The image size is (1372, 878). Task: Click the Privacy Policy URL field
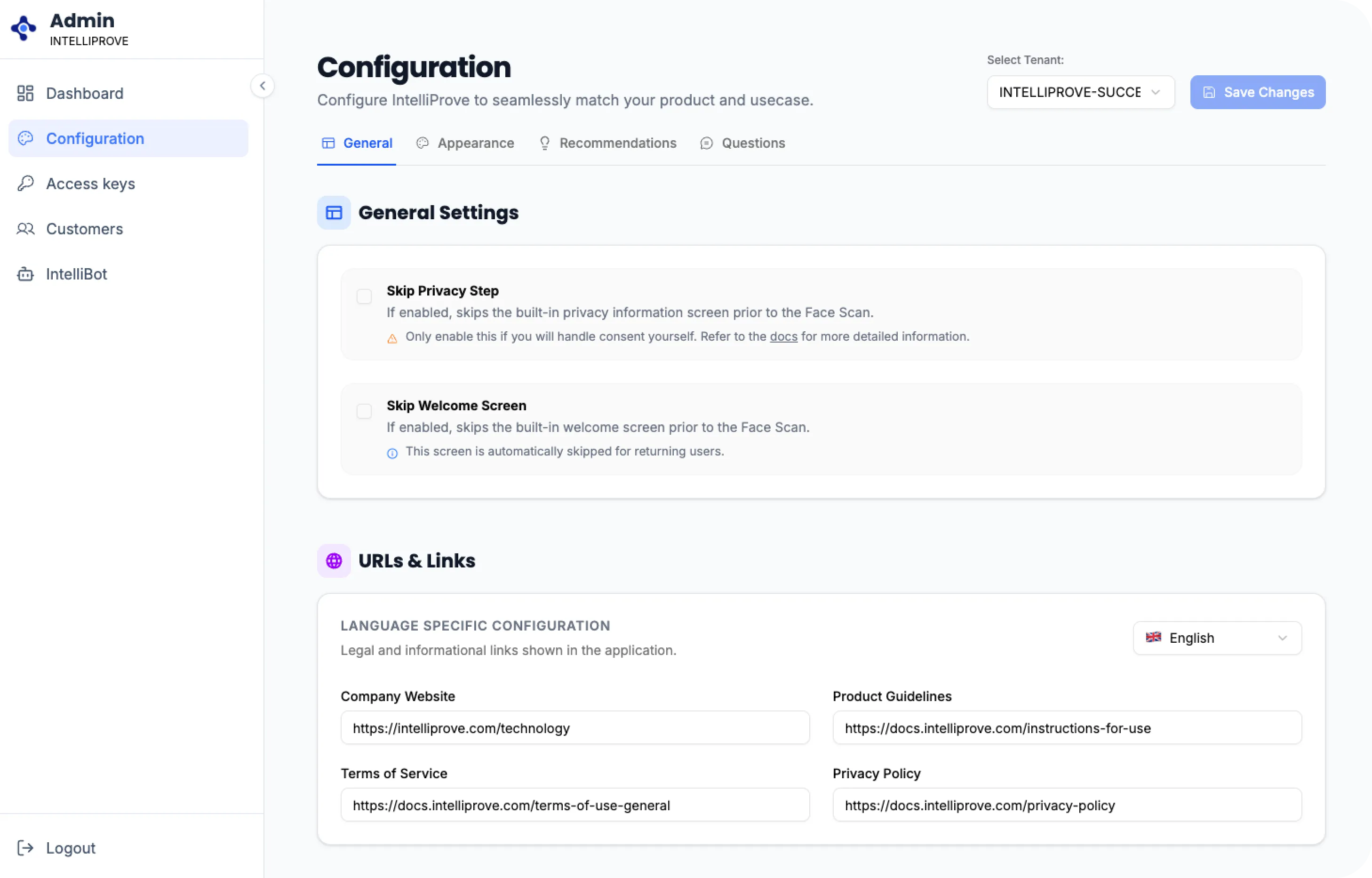[1067, 805]
